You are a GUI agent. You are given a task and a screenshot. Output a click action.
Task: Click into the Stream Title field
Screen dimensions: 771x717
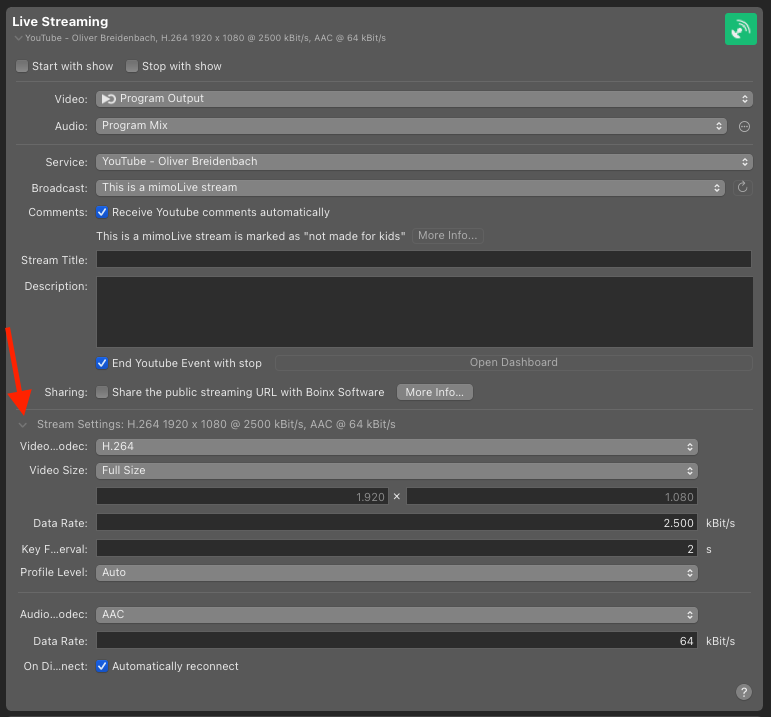pos(424,259)
